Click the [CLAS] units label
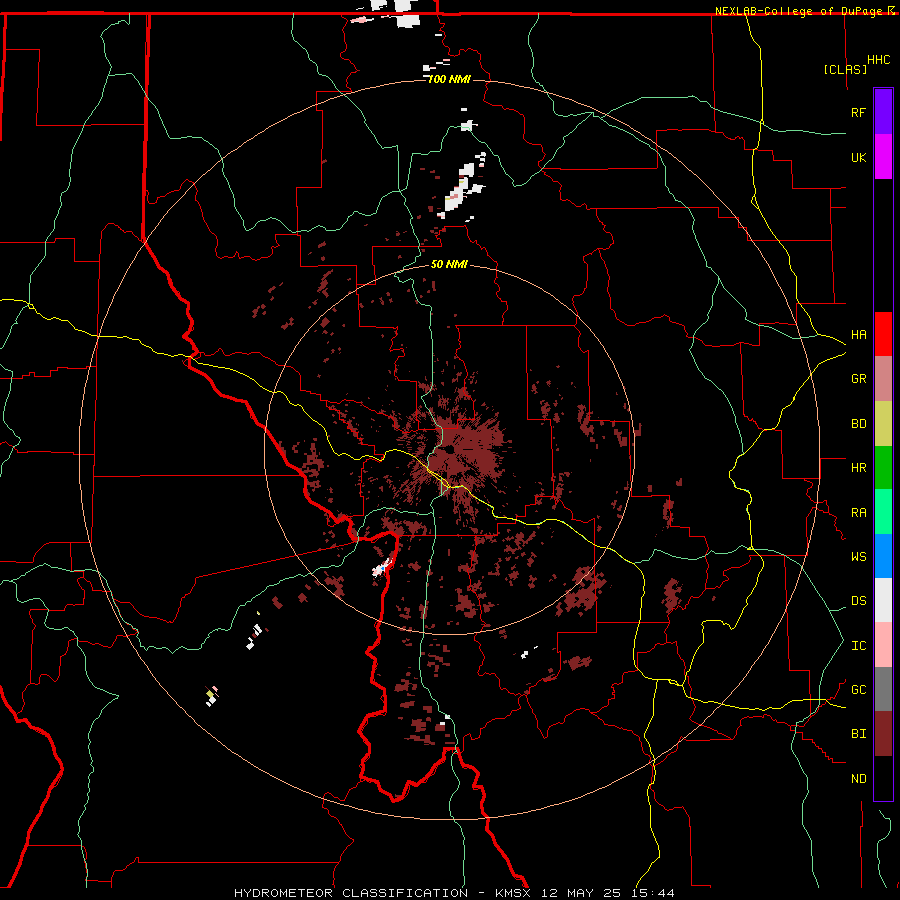The width and height of the screenshot is (900, 900). (x=845, y=69)
